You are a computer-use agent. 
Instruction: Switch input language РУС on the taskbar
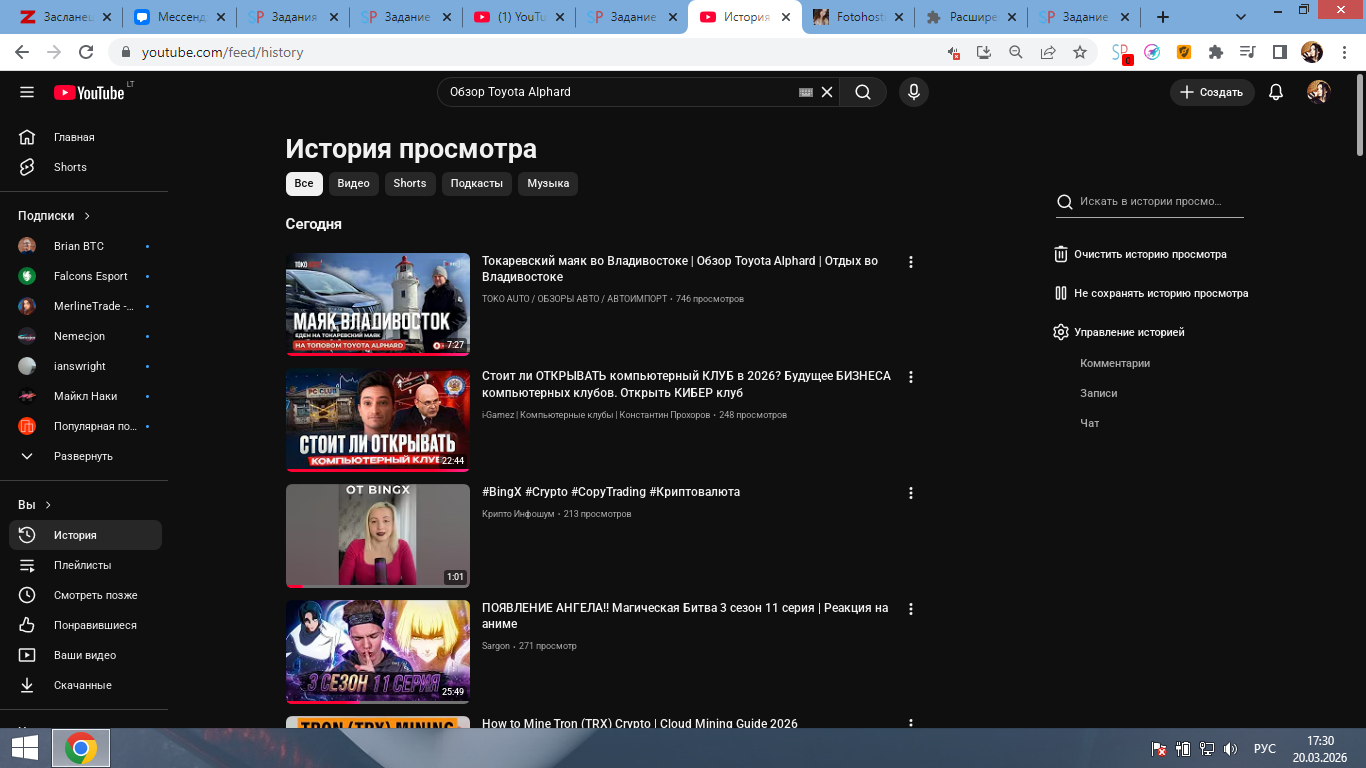click(x=1265, y=748)
